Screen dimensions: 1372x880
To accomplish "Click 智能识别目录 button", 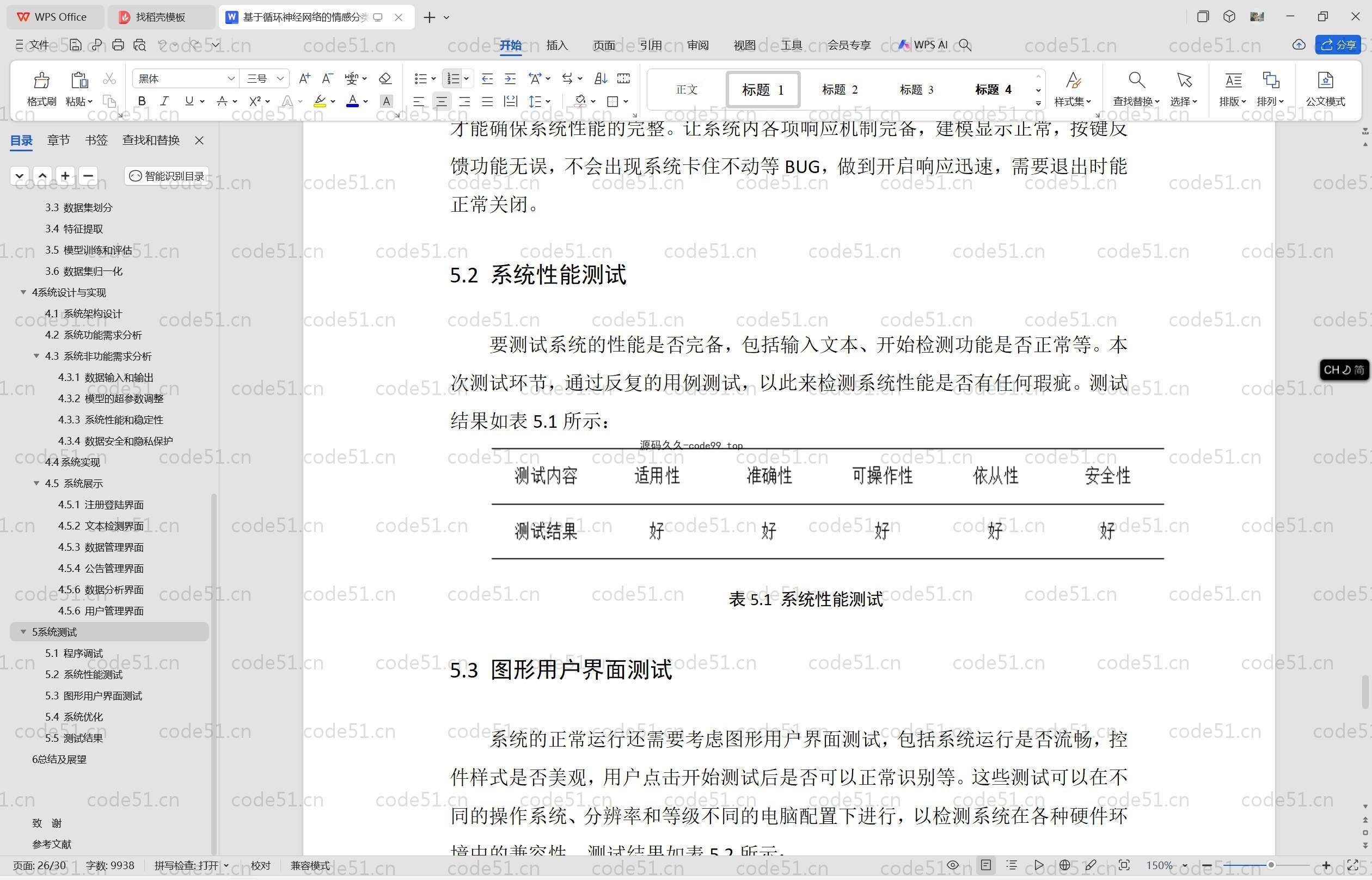I will point(167,175).
